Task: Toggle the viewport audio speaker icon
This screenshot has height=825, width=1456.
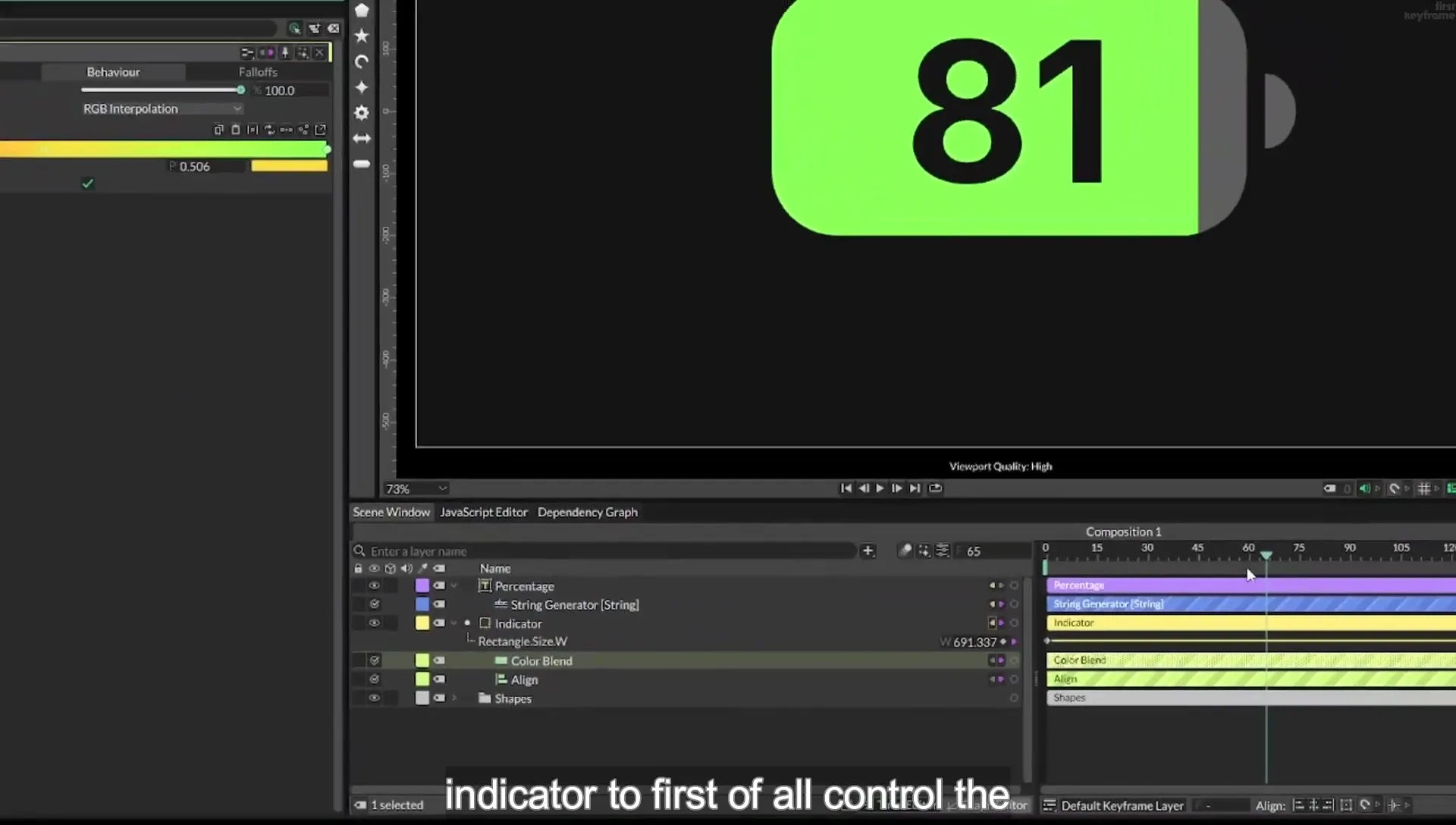Action: tap(1364, 488)
